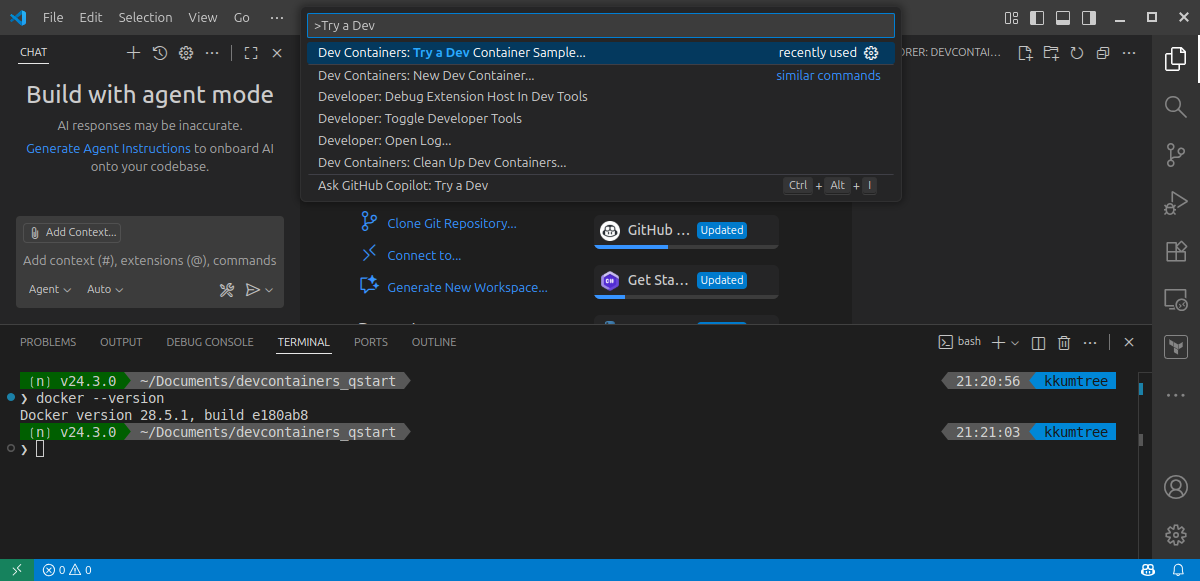Open the Run and Debug view
Screen dimensions: 1200x581
[x=1176, y=203]
